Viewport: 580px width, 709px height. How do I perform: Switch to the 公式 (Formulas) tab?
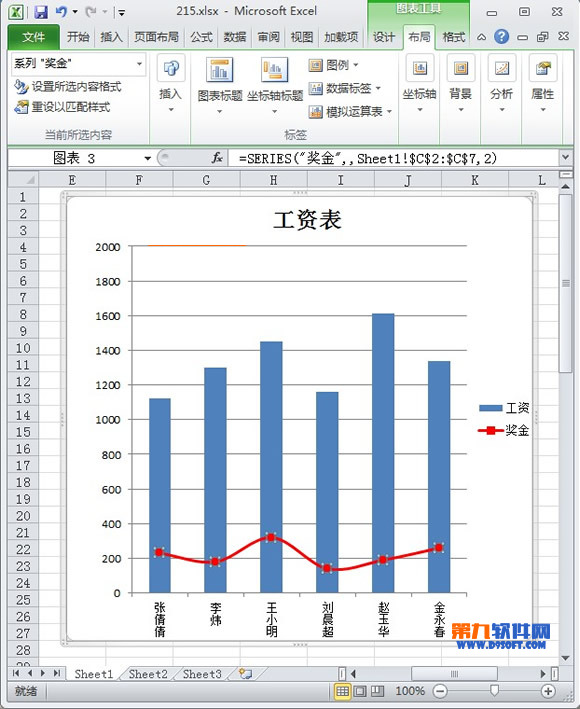click(201, 37)
